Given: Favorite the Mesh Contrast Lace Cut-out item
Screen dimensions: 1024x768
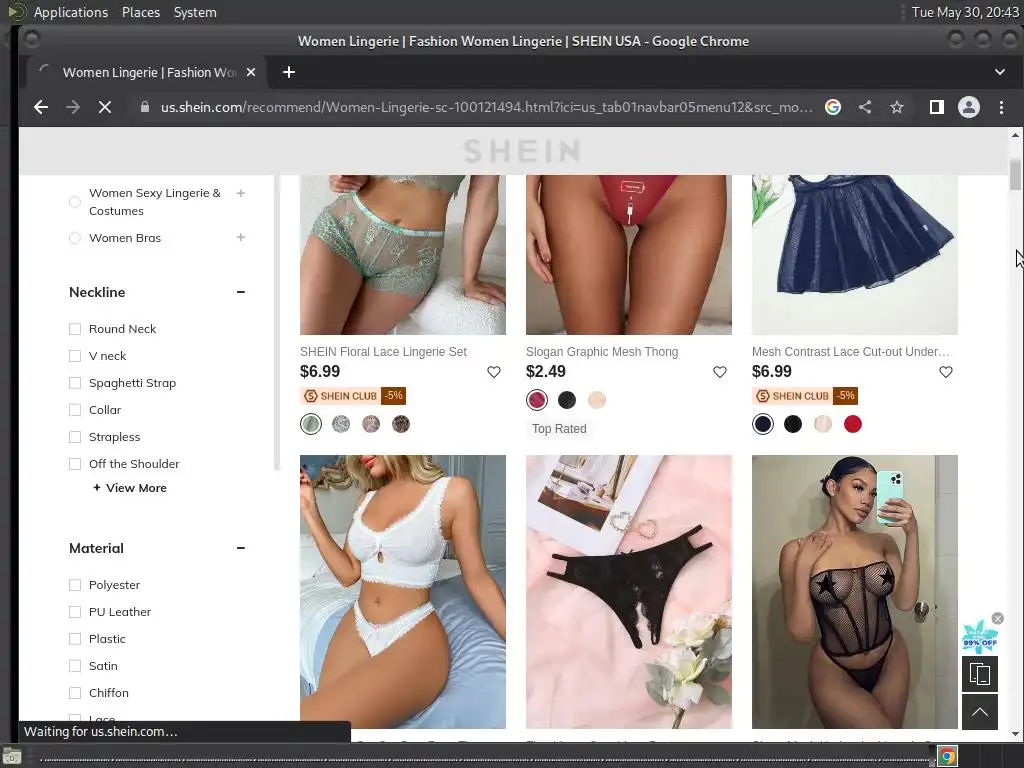Looking at the screenshot, I should (946, 372).
